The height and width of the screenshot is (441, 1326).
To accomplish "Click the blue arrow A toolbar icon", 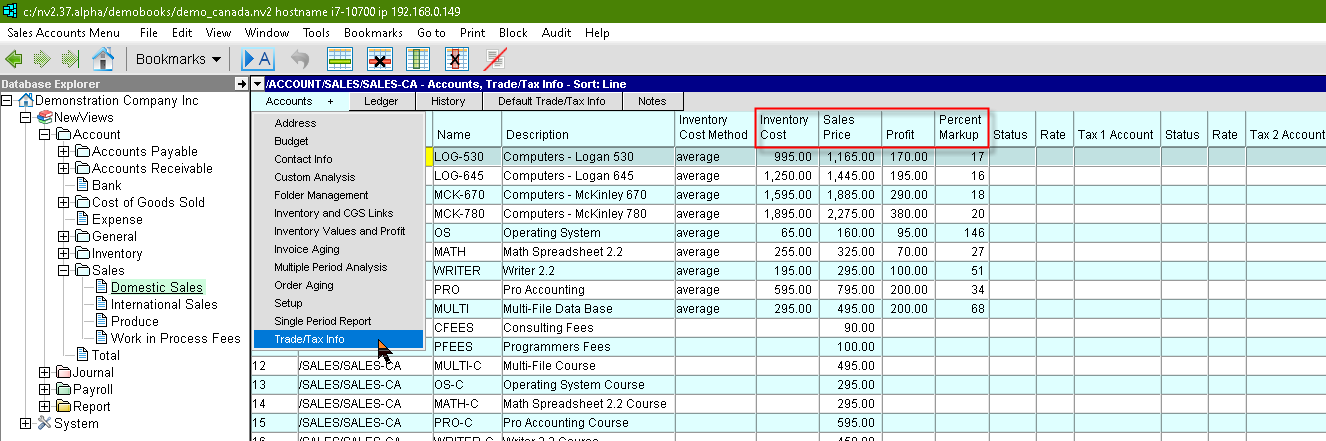I will pos(257,59).
